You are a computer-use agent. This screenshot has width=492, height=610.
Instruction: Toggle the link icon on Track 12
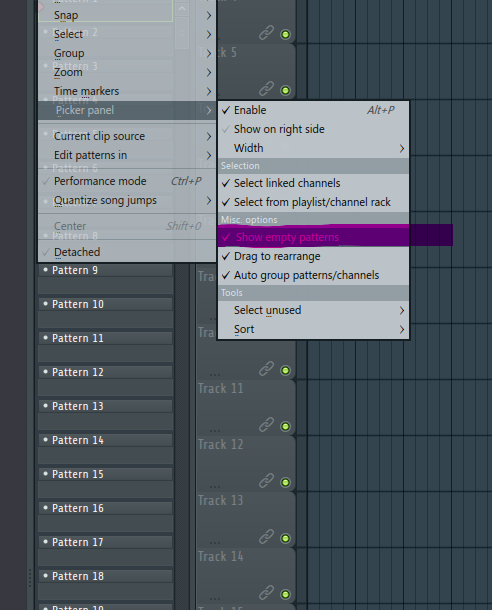(266, 481)
